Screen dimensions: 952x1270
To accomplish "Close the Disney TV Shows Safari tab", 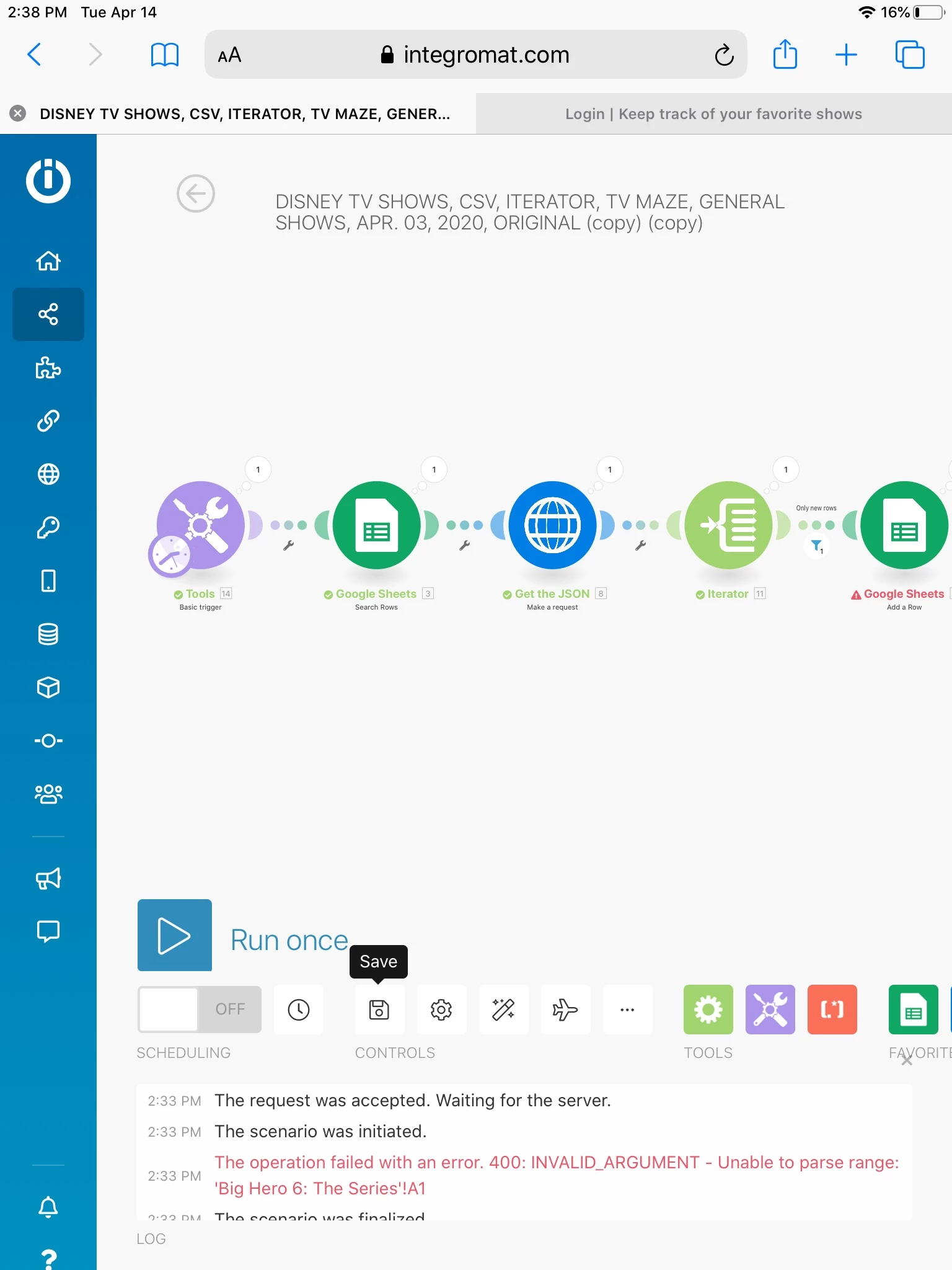I will point(18,113).
